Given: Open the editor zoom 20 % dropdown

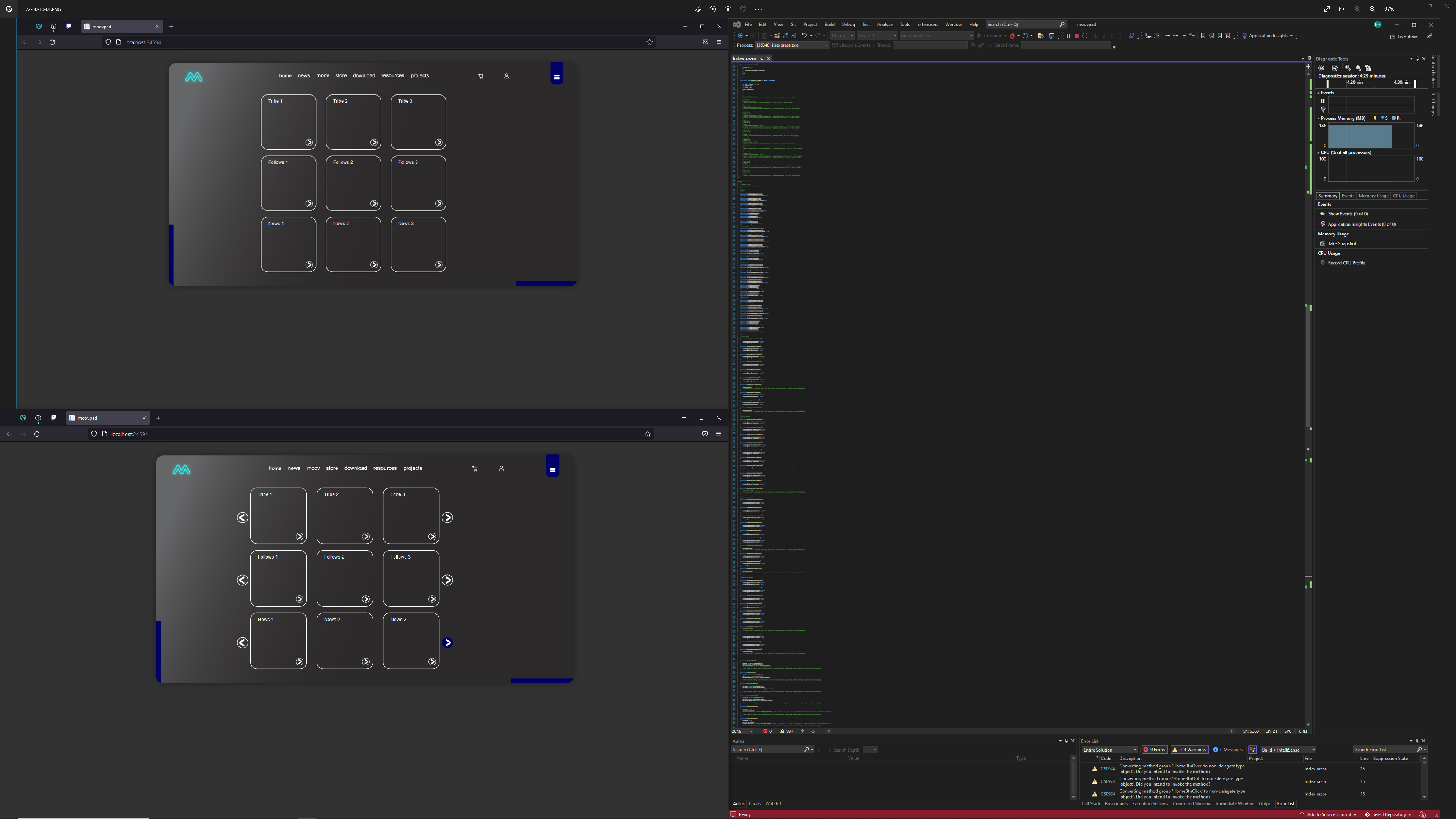Looking at the screenshot, I should [x=742, y=731].
